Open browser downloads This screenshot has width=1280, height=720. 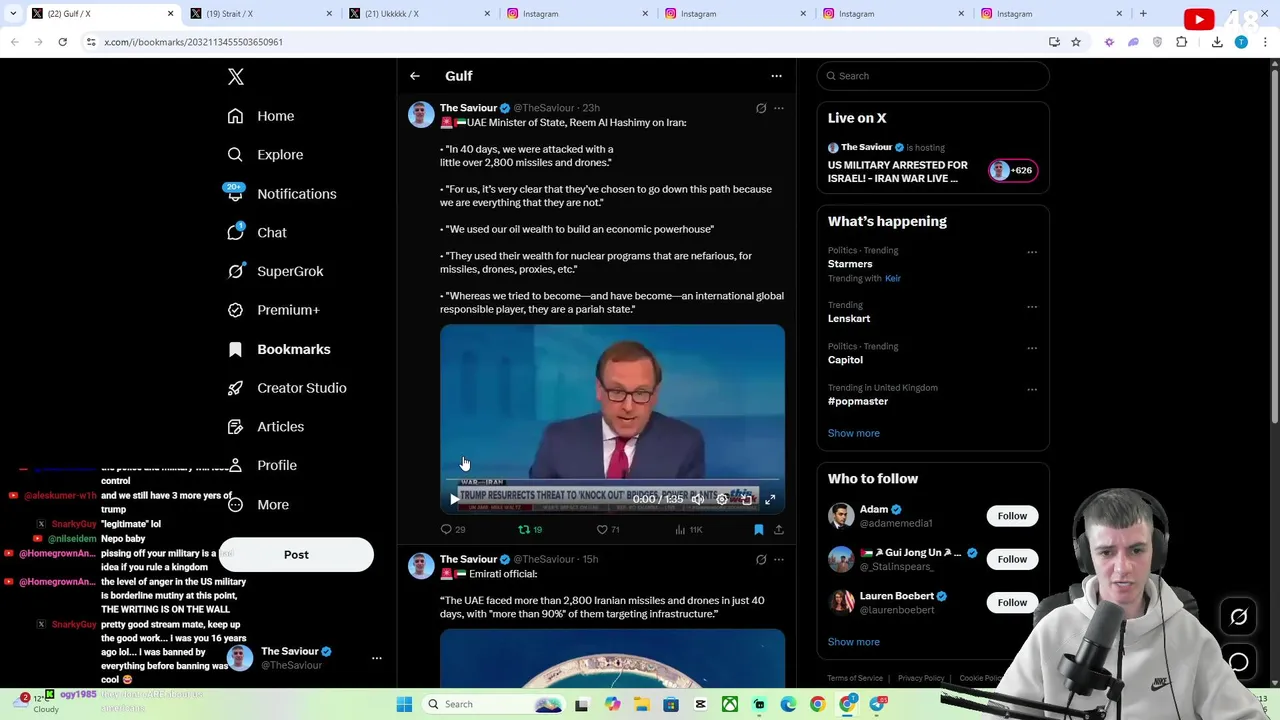tap(1217, 42)
